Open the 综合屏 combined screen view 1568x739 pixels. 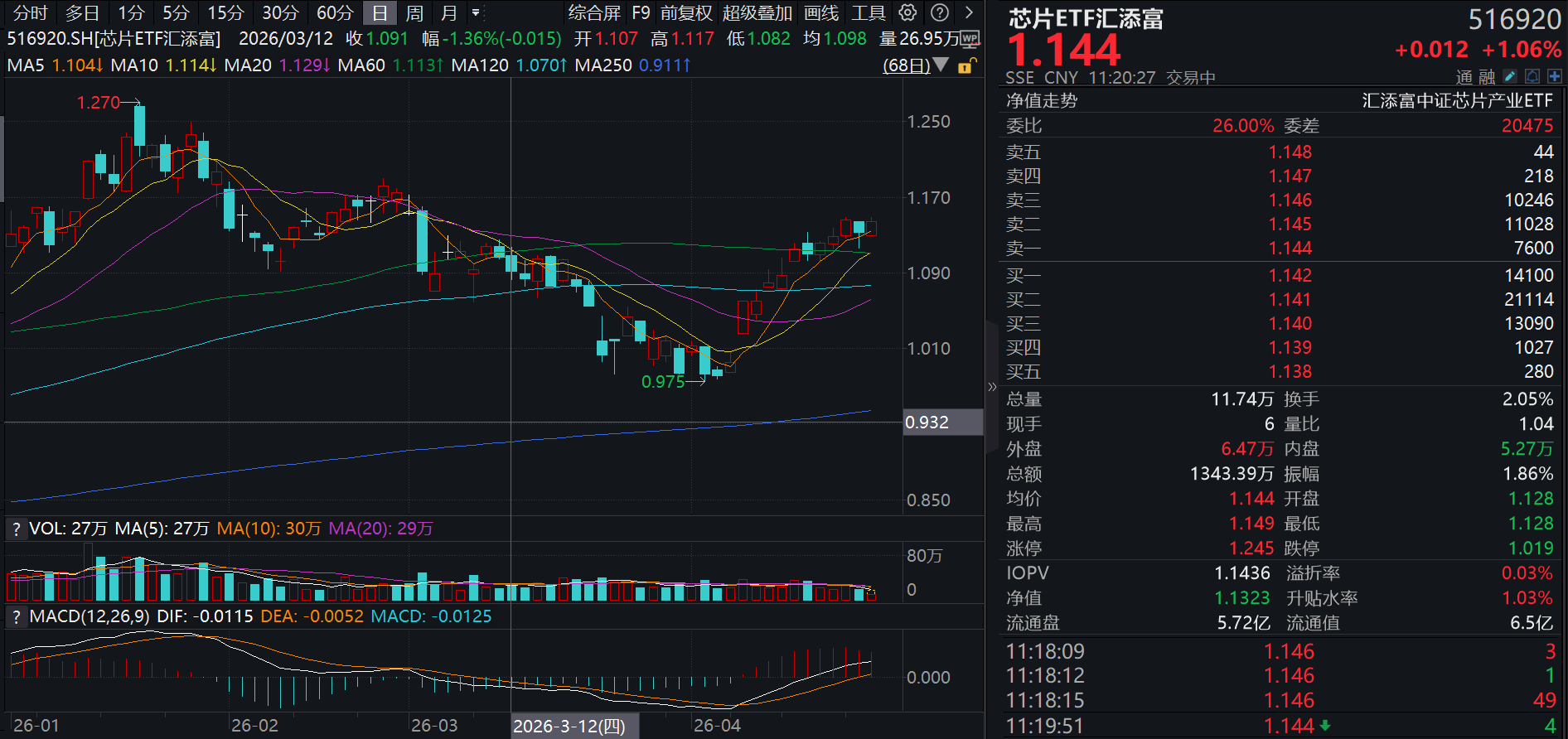593,12
